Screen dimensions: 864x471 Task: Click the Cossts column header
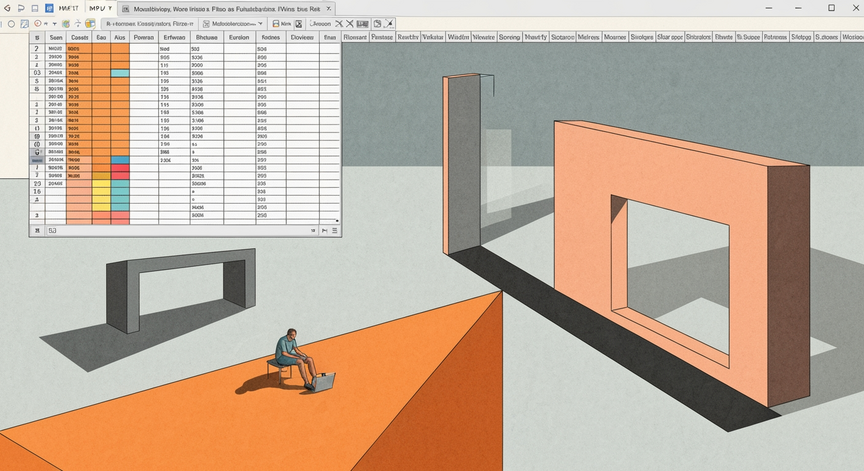79,37
